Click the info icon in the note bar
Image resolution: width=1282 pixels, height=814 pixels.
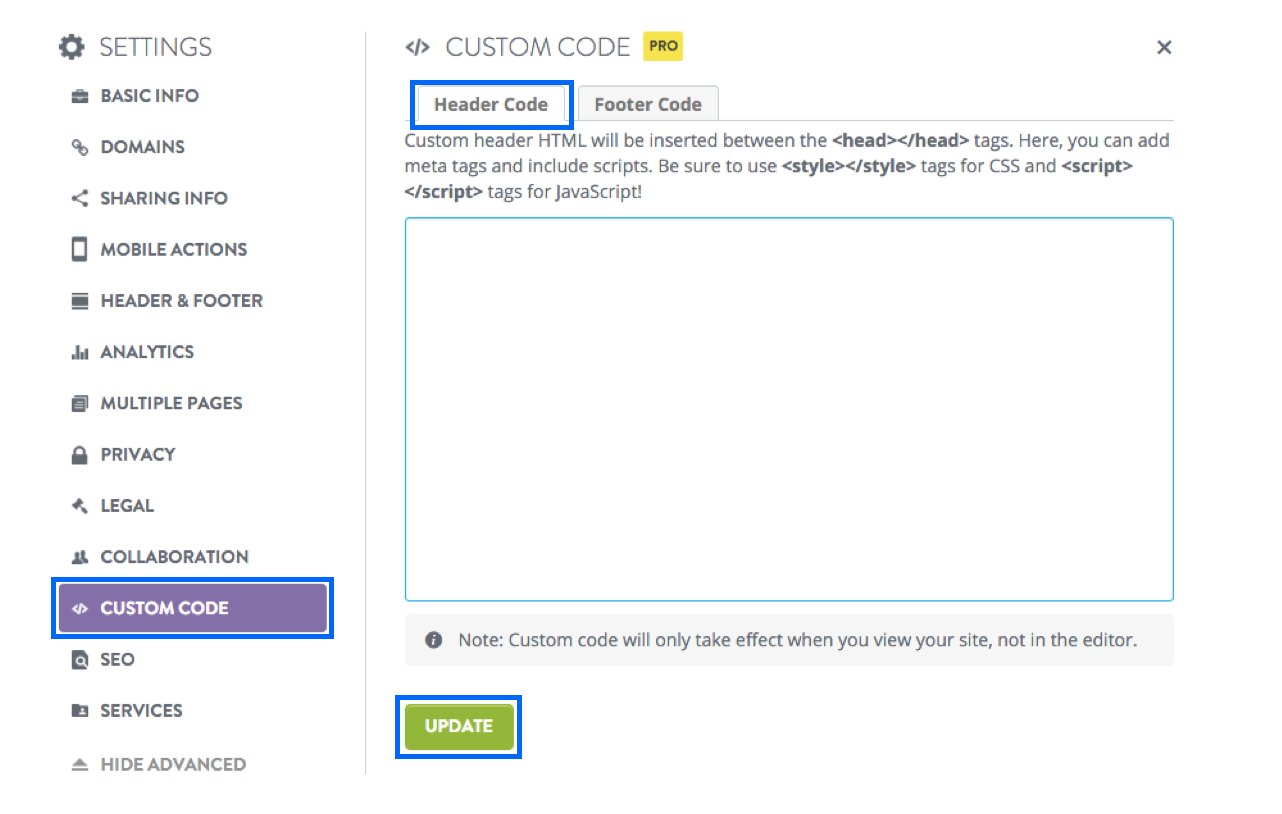coord(433,639)
